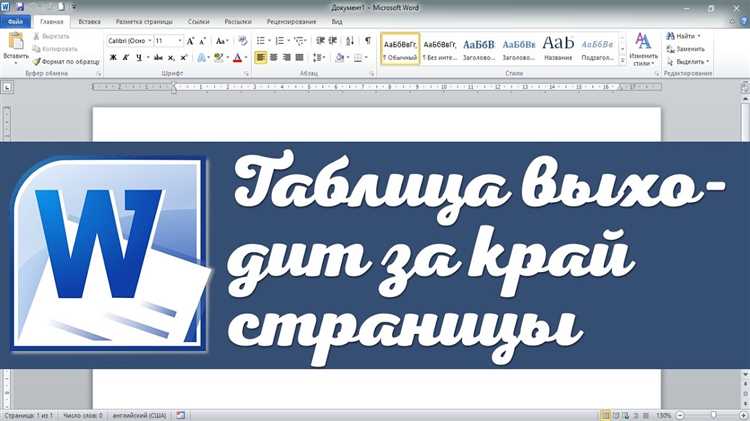750x421 pixels.
Task: Click the zoom slider handle in status bar
Action: pos(714,416)
